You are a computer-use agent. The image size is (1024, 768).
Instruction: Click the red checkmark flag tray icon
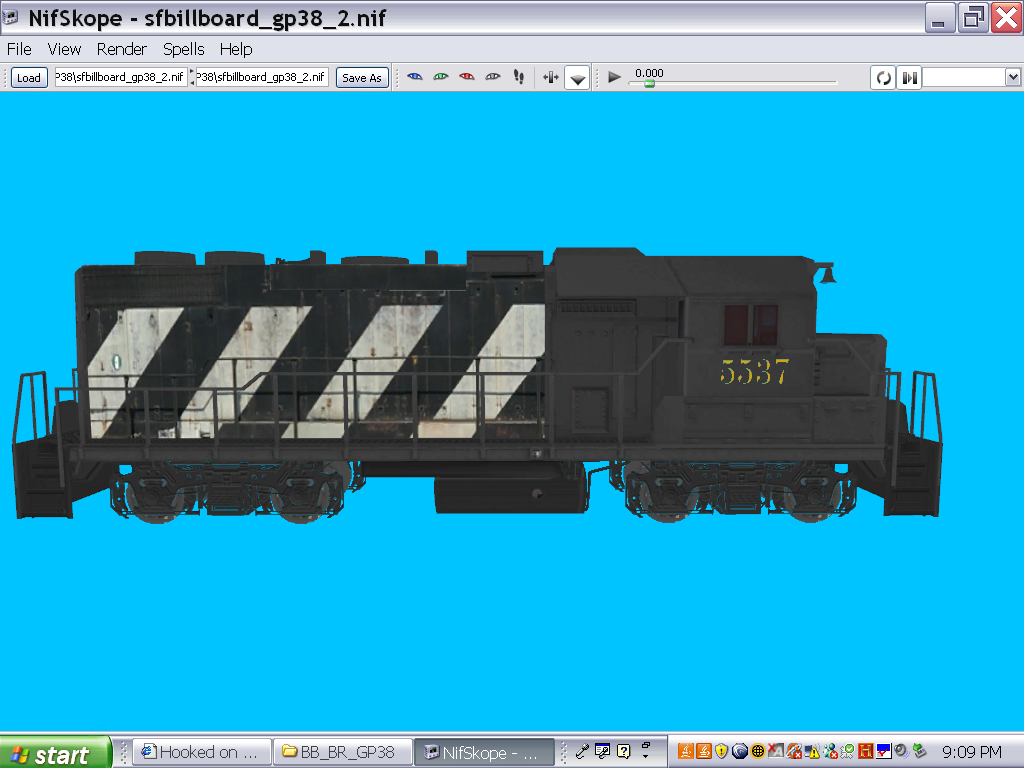(x=884, y=752)
